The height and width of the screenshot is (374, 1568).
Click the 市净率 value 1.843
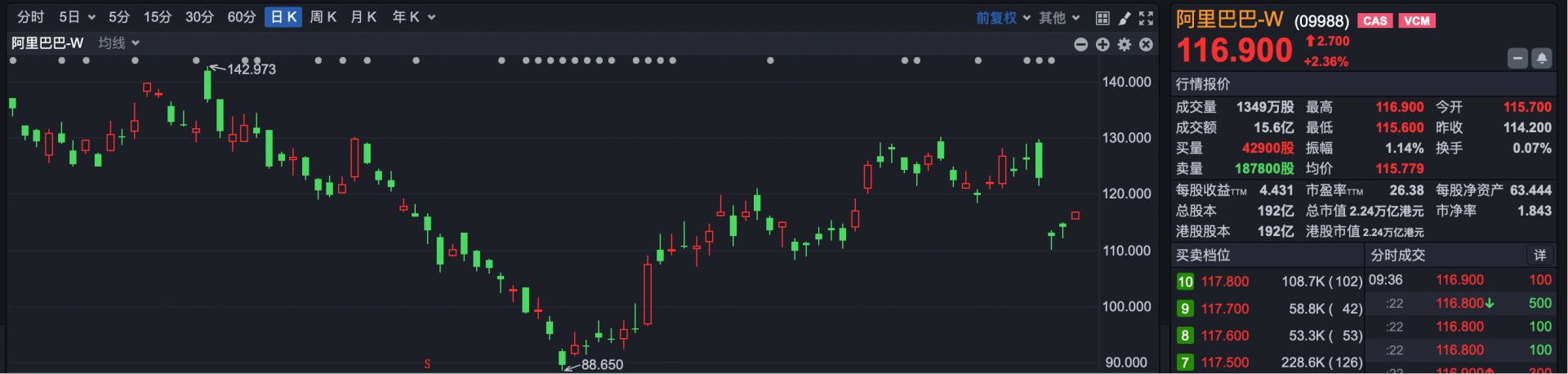1534,211
